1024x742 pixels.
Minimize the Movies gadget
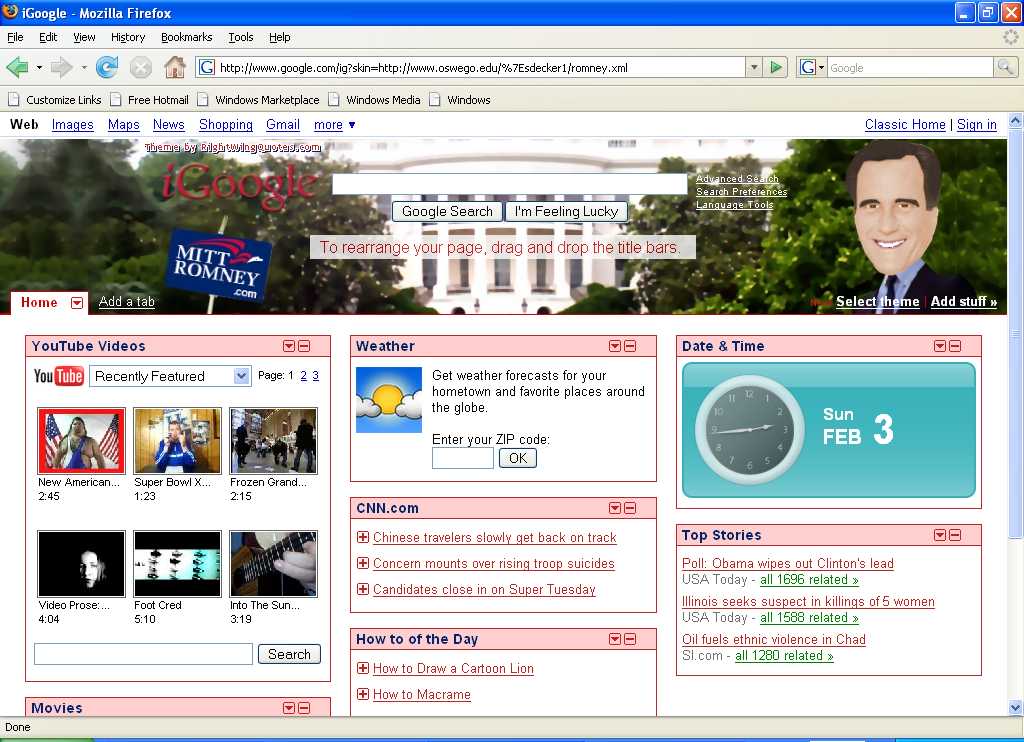click(x=304, y=708)
